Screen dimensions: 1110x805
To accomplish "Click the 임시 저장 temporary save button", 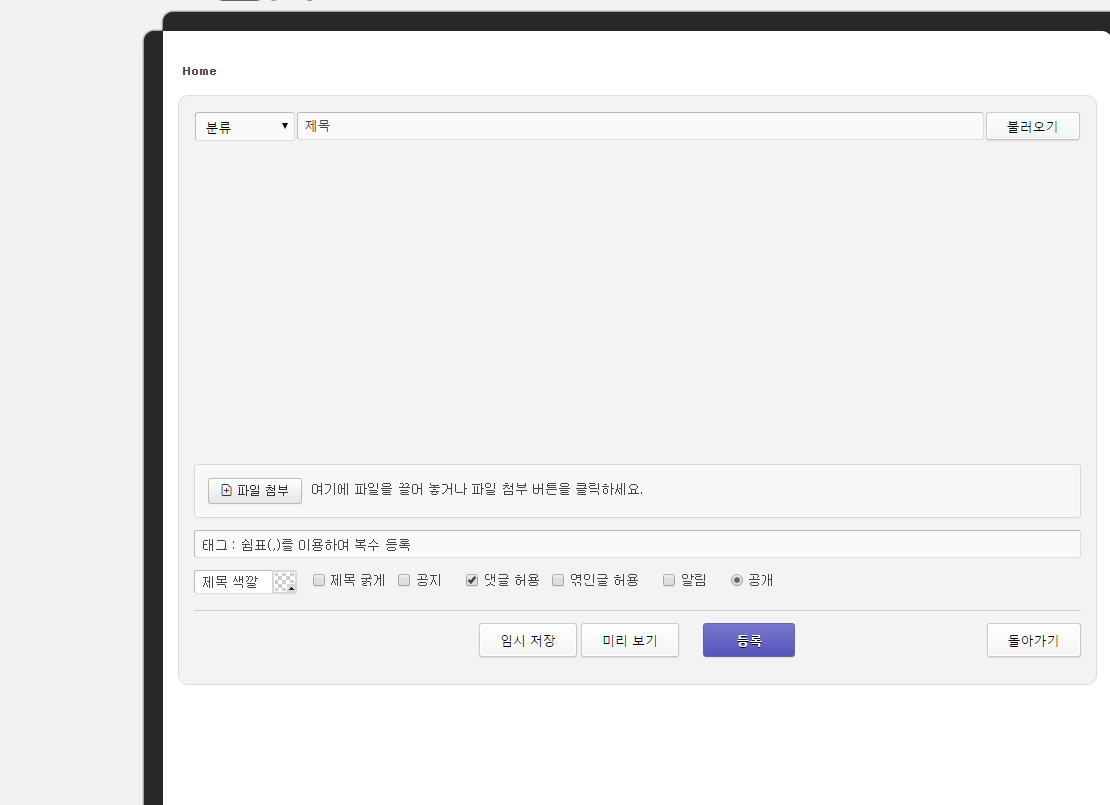I will coord(528,640).
